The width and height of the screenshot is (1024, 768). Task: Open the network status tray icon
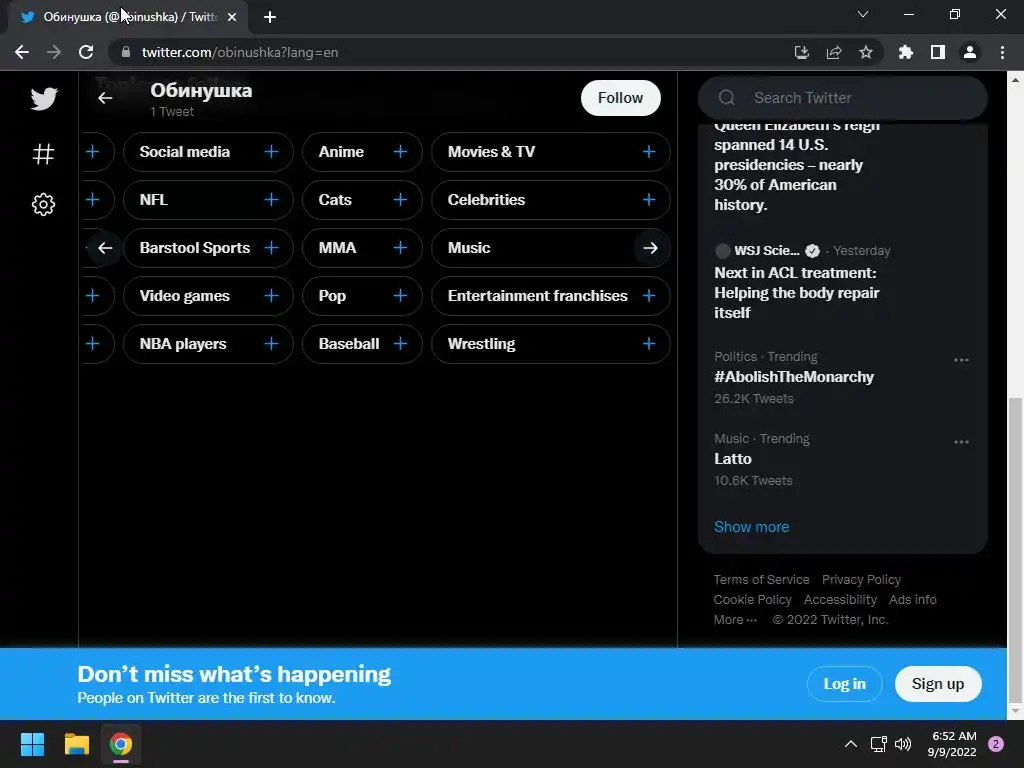click(878, 744)
